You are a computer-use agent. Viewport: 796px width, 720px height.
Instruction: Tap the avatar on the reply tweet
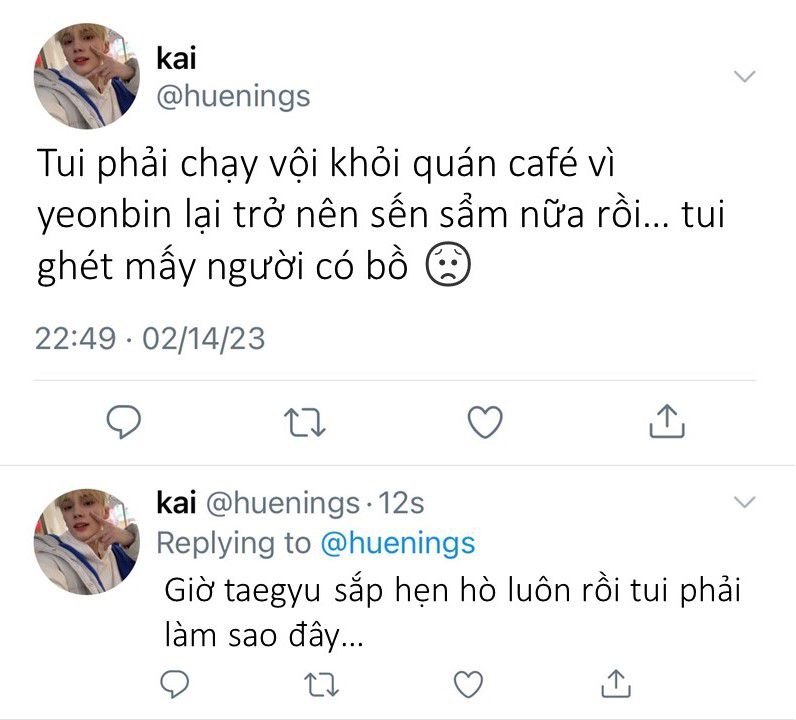coord(87,541)
